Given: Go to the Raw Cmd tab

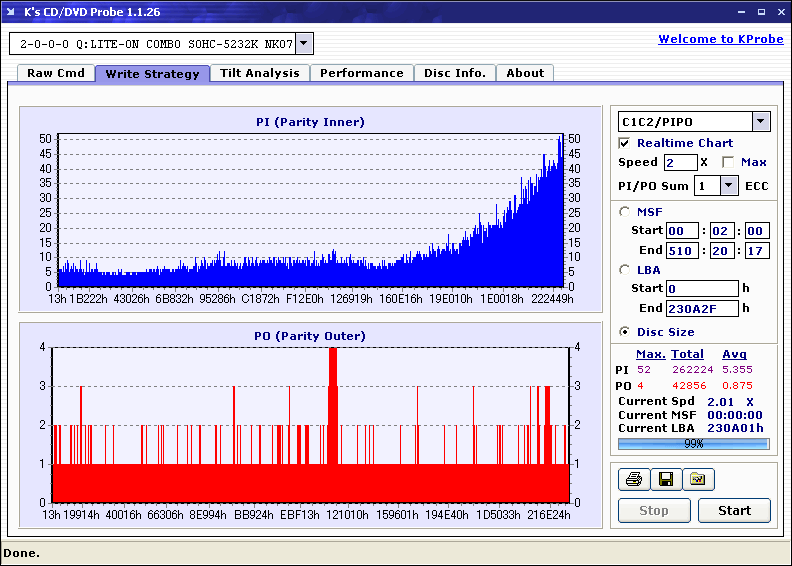Looking at the screenshot, I should tap(55, 73).
